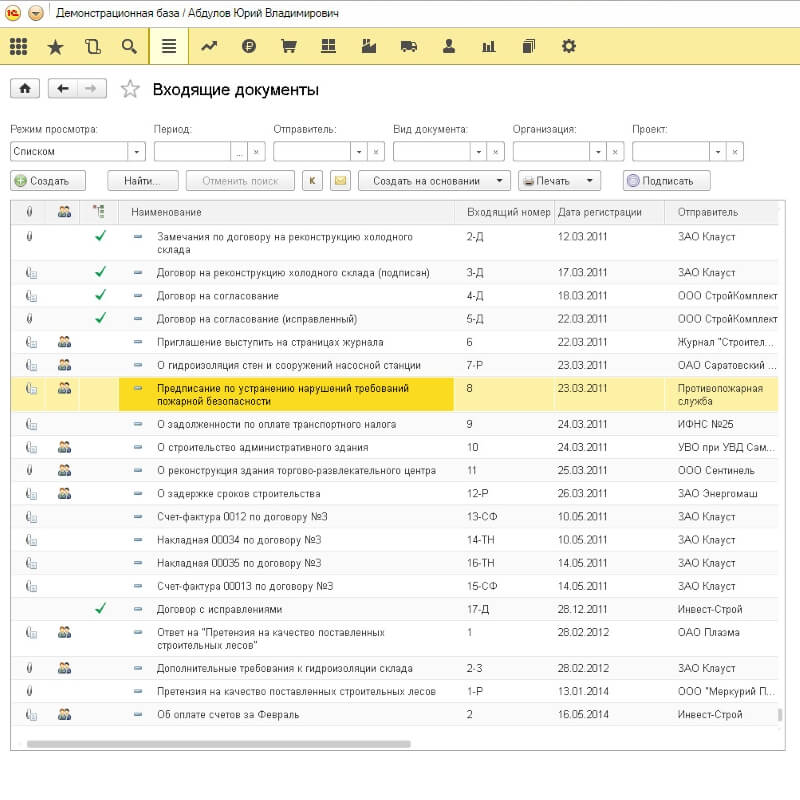
Task: Open Favorites star in top toolbar
Action: [55, 46]
